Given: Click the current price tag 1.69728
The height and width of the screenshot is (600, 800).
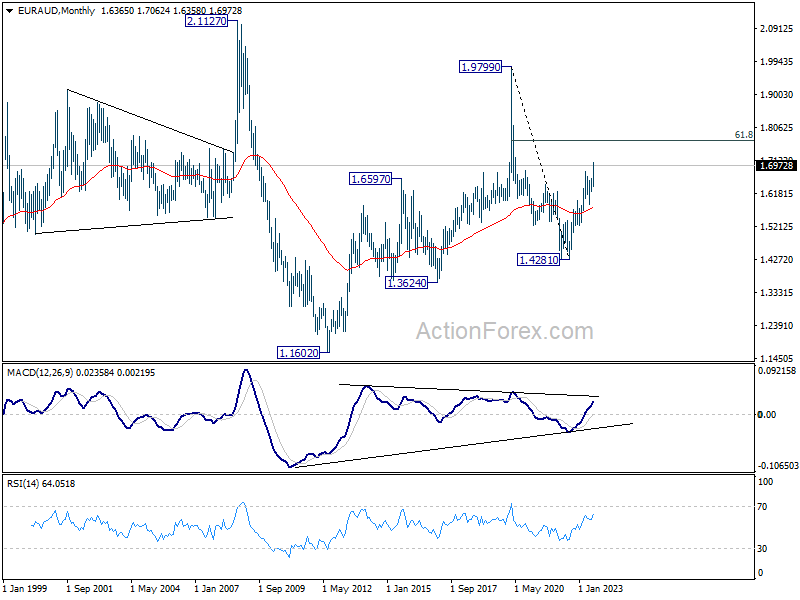Looking at the screenshot, I should (777, 165).
